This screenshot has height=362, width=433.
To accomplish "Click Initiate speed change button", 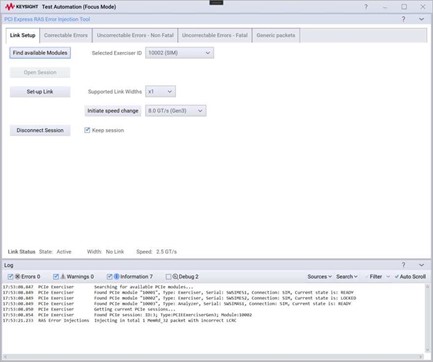I will point(113,111).
